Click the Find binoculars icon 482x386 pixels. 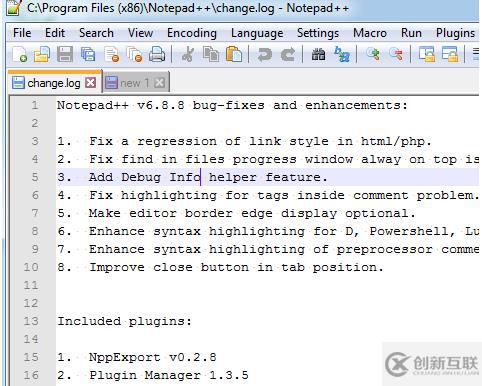(318, 54)
